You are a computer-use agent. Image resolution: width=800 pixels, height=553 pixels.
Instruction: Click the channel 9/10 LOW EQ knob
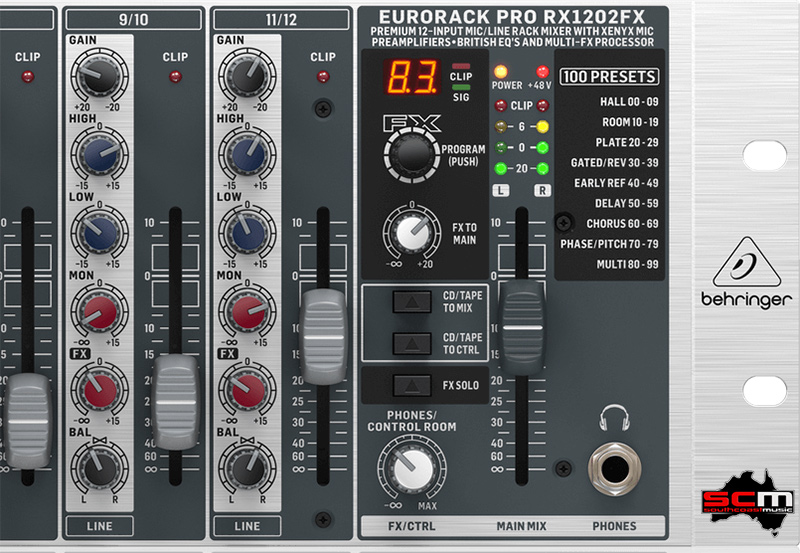click(99, 233)
